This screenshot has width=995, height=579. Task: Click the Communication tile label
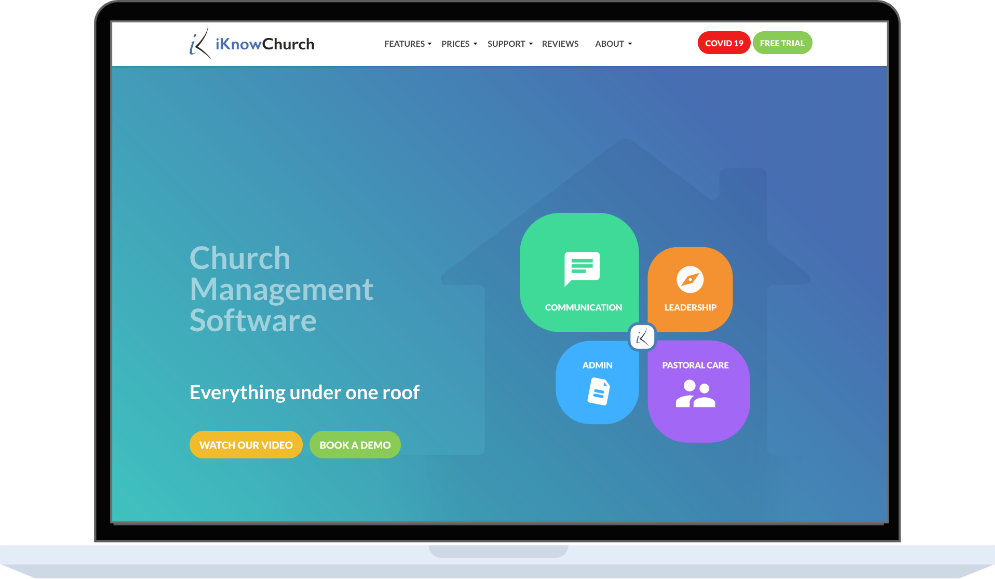coord(583,307)
